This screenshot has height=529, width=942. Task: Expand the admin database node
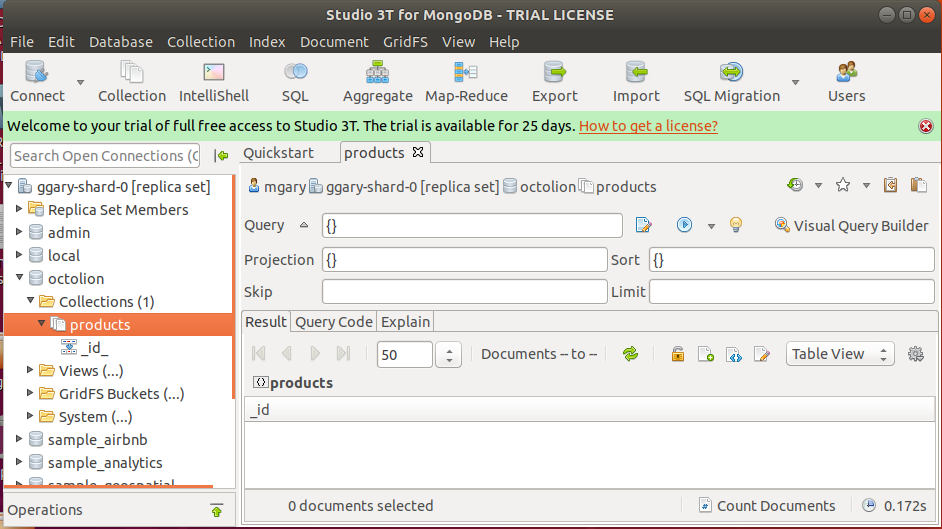(x=19, y=232)
